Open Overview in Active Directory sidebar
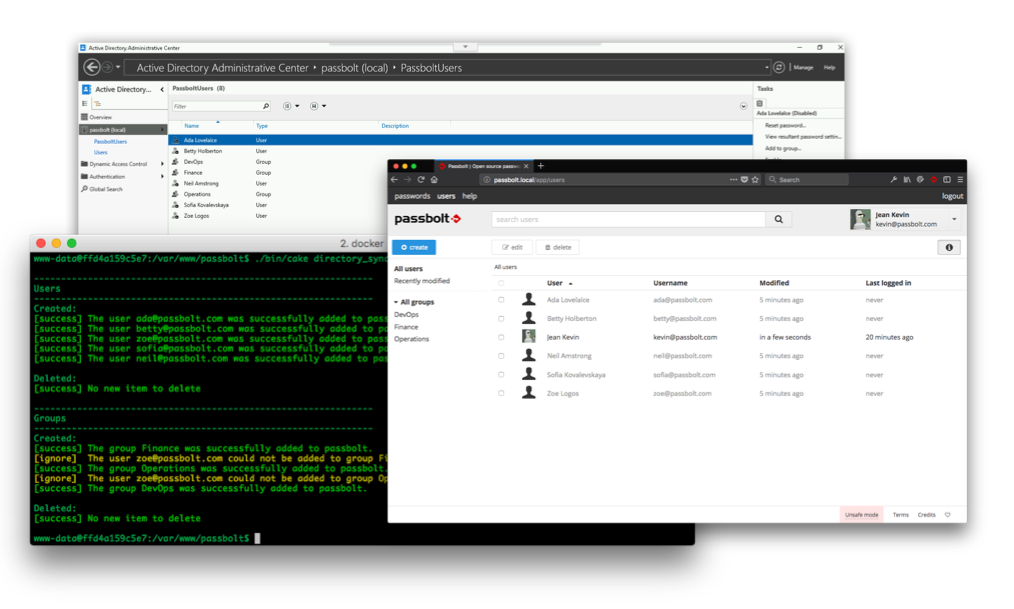This screenshot has height=609, width=1014. [x=100, y=117]
